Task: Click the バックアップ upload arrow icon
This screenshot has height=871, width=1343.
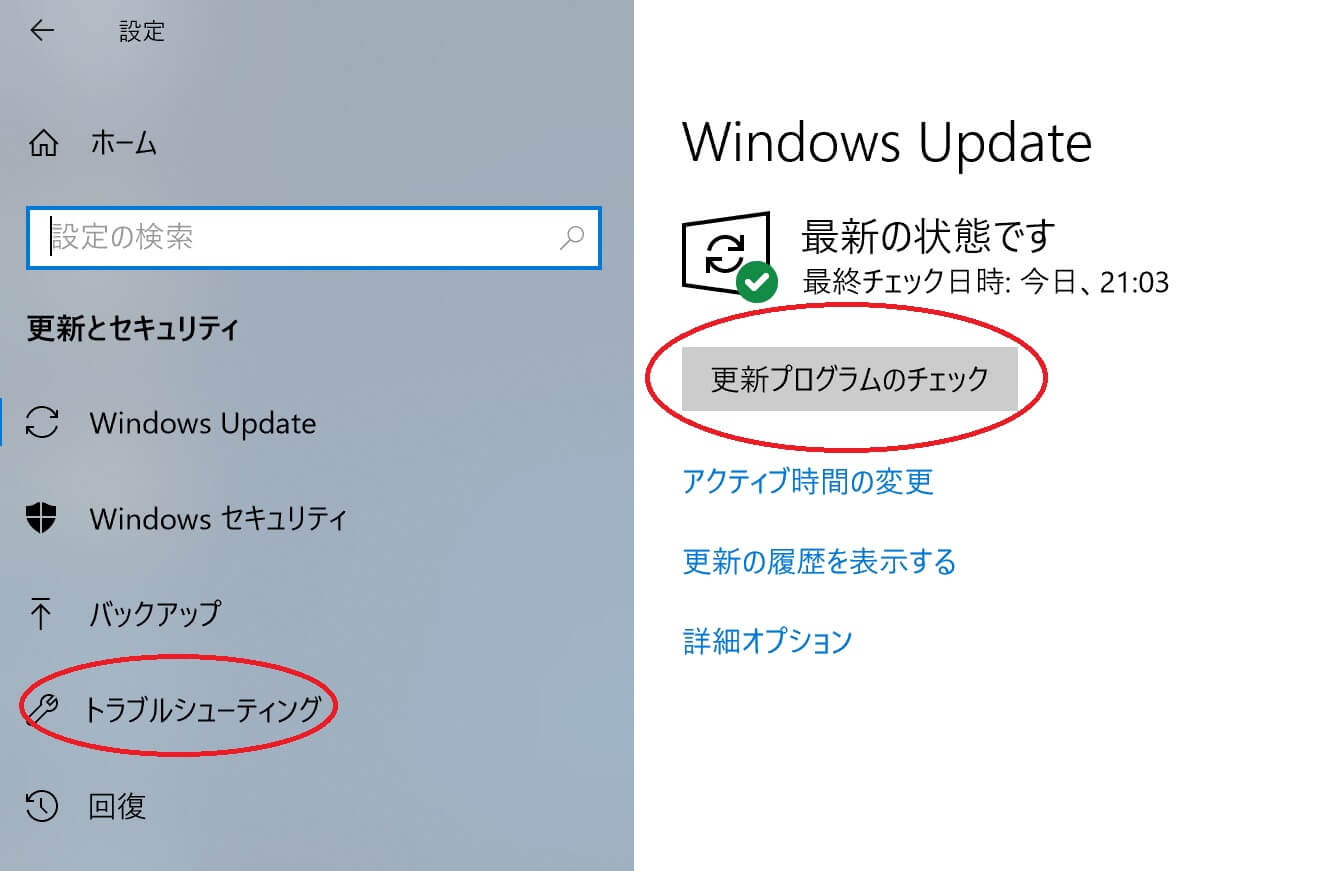Action: pyautogui.click(x=41, y=612)
